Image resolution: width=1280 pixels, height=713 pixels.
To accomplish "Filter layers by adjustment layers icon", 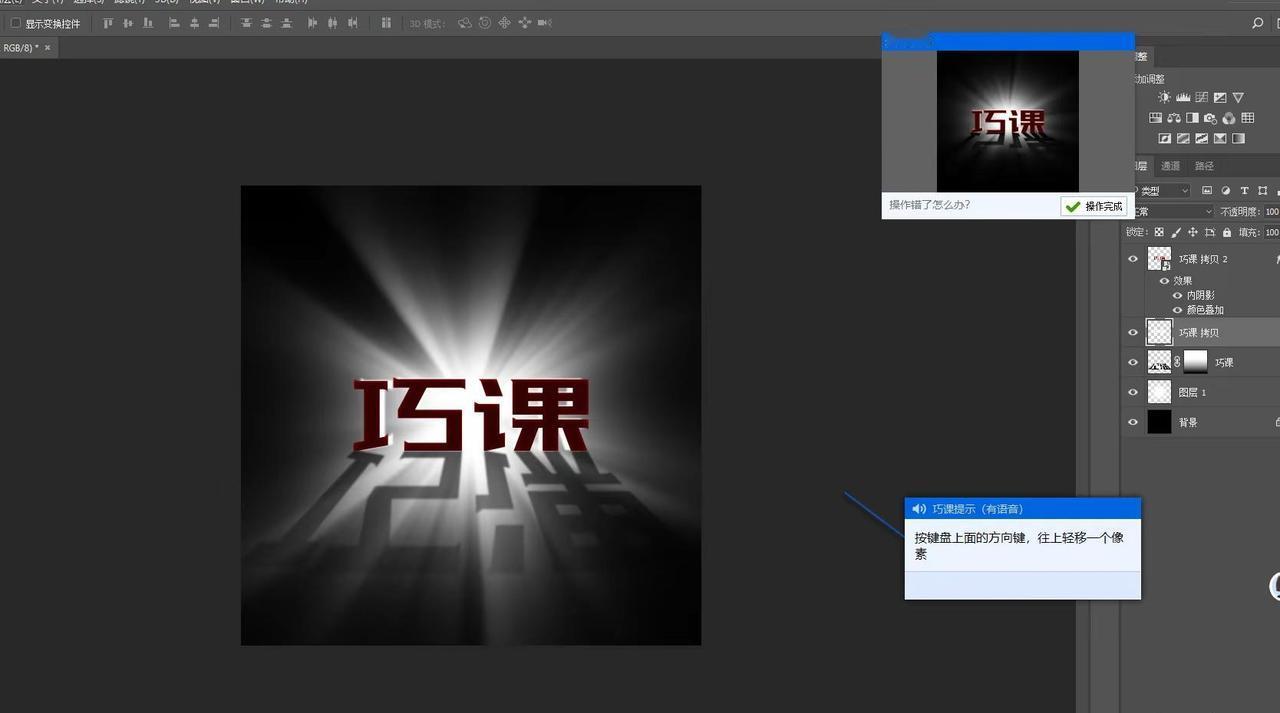I will coord(1225,190).
